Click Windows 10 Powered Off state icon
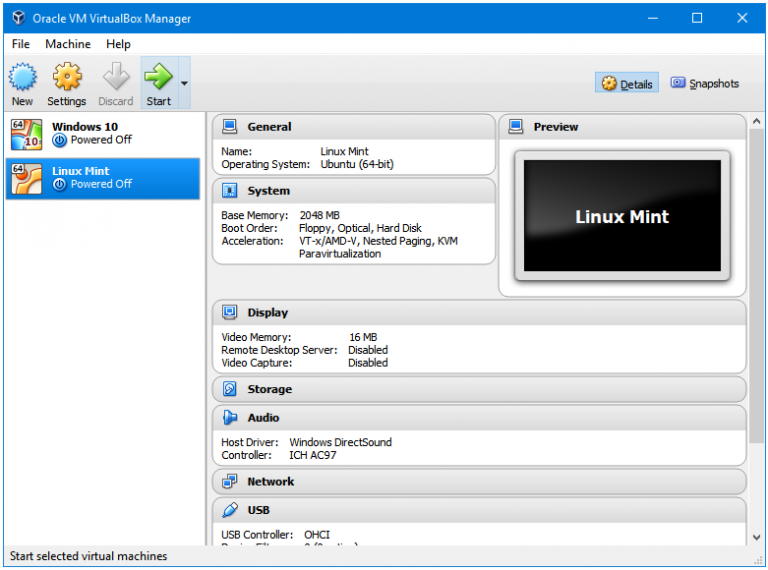The height and width of the screenshot is (570, 768). (x=59, y=141)
